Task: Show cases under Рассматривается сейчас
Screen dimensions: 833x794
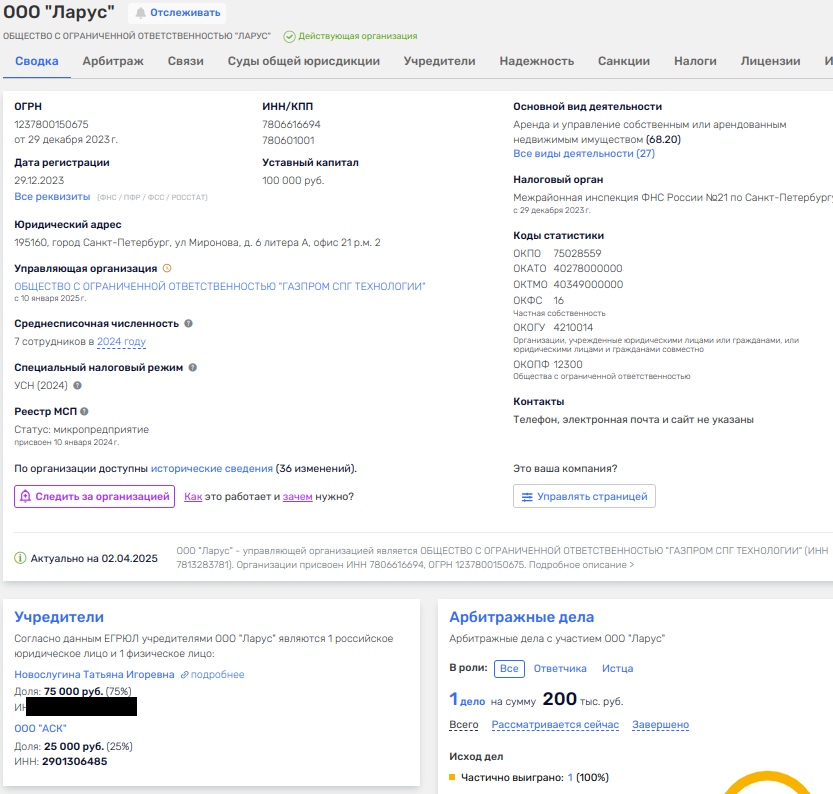Action: pos(555,725)
